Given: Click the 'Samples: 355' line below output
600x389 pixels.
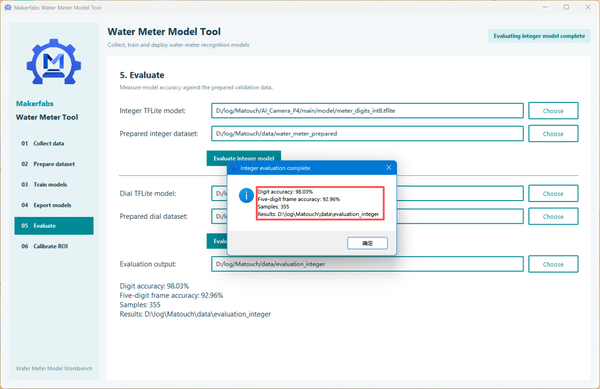Looking at the screenshot, I should [140, 305].
